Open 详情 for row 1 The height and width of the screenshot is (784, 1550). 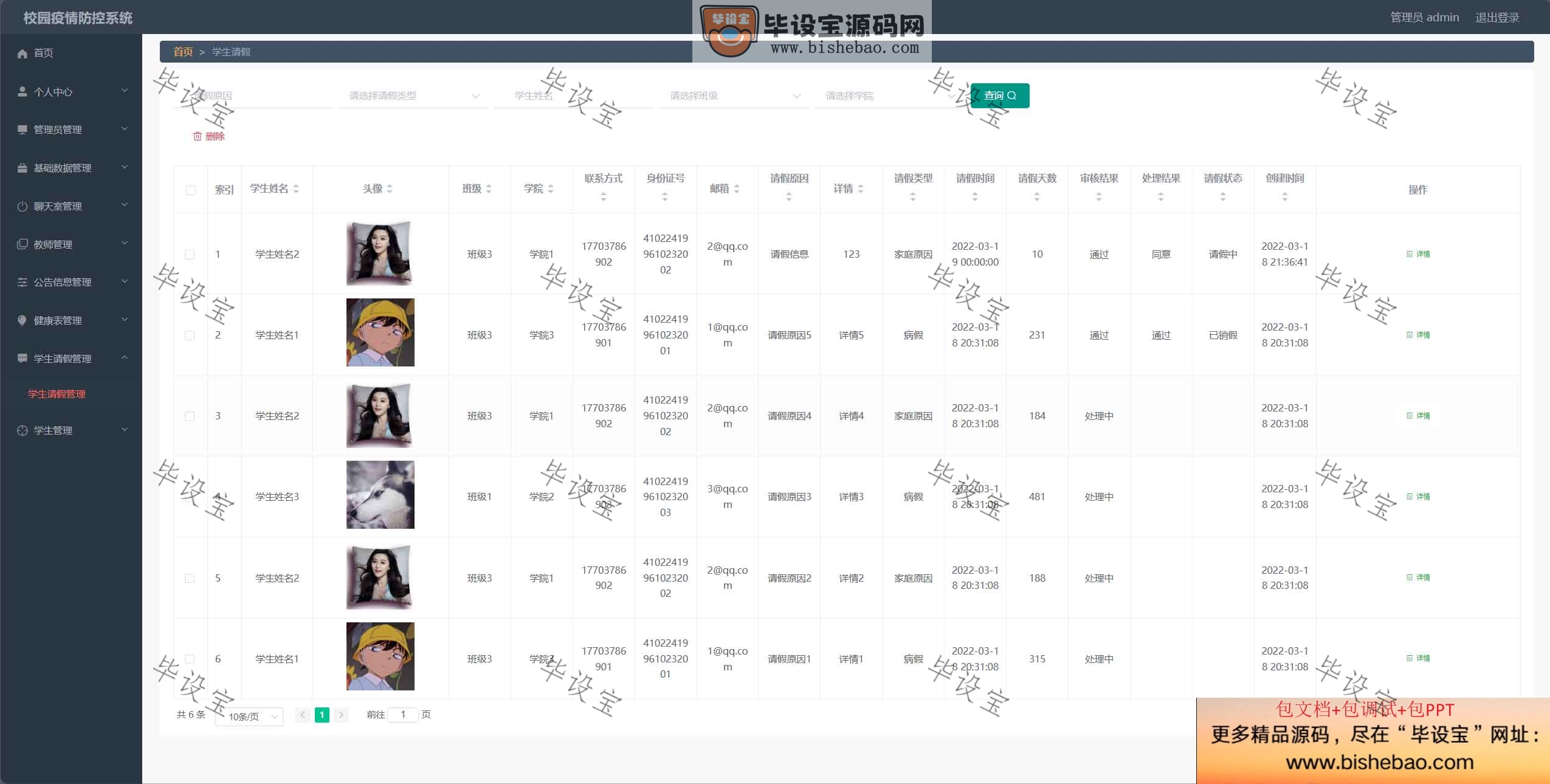tap(1418, 254)
